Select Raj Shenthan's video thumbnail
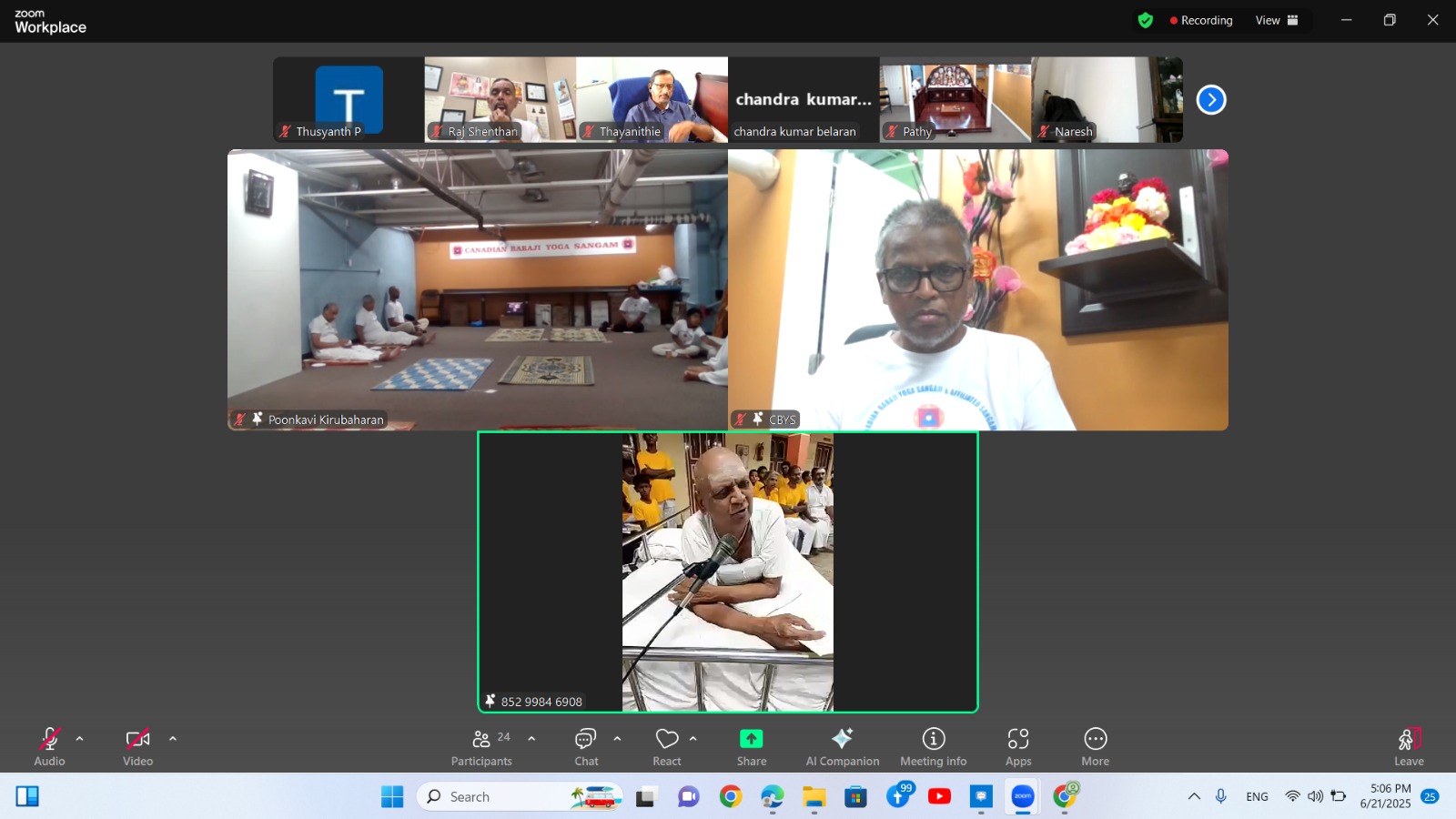1456x819 pixels. tap(500, 99)
